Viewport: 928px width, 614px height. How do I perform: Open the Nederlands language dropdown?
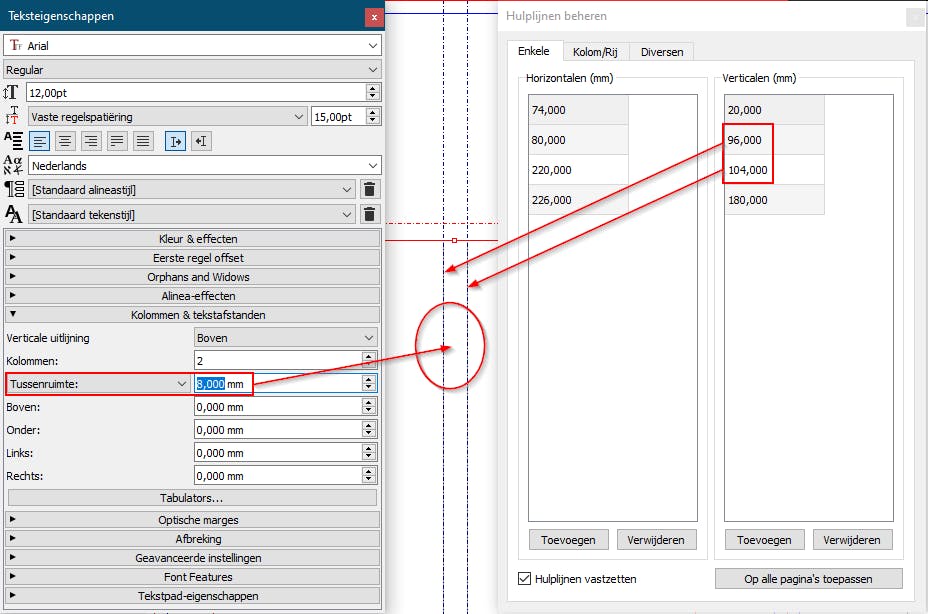click(x=204, y=166)
